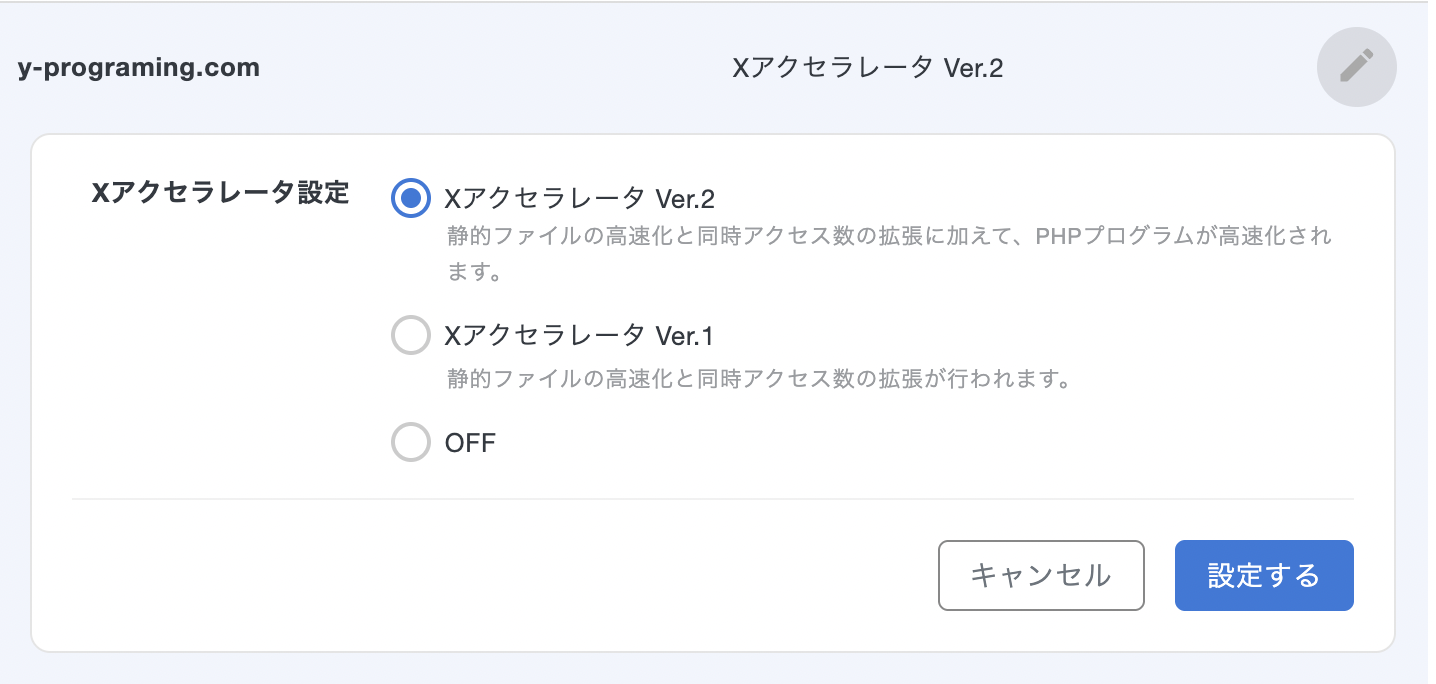Image resolution: width=1436 pixels, height=684 pixels.
Task: Click the divider line above the buttons
Action: pos(712,498)
